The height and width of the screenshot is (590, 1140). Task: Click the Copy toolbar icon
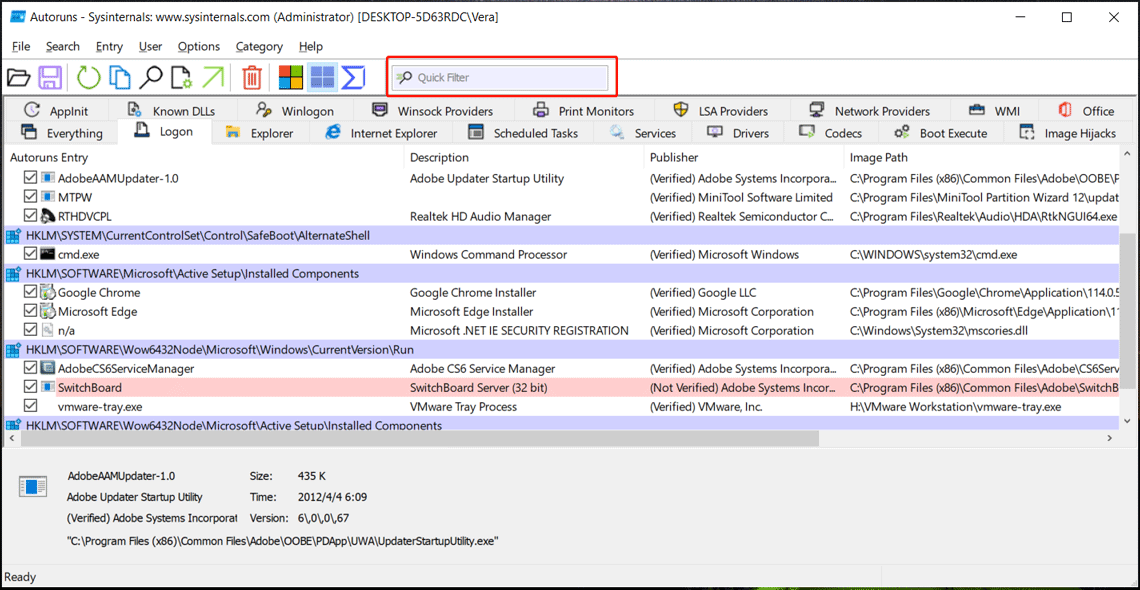pyautogui.click(x=119, y=77)
